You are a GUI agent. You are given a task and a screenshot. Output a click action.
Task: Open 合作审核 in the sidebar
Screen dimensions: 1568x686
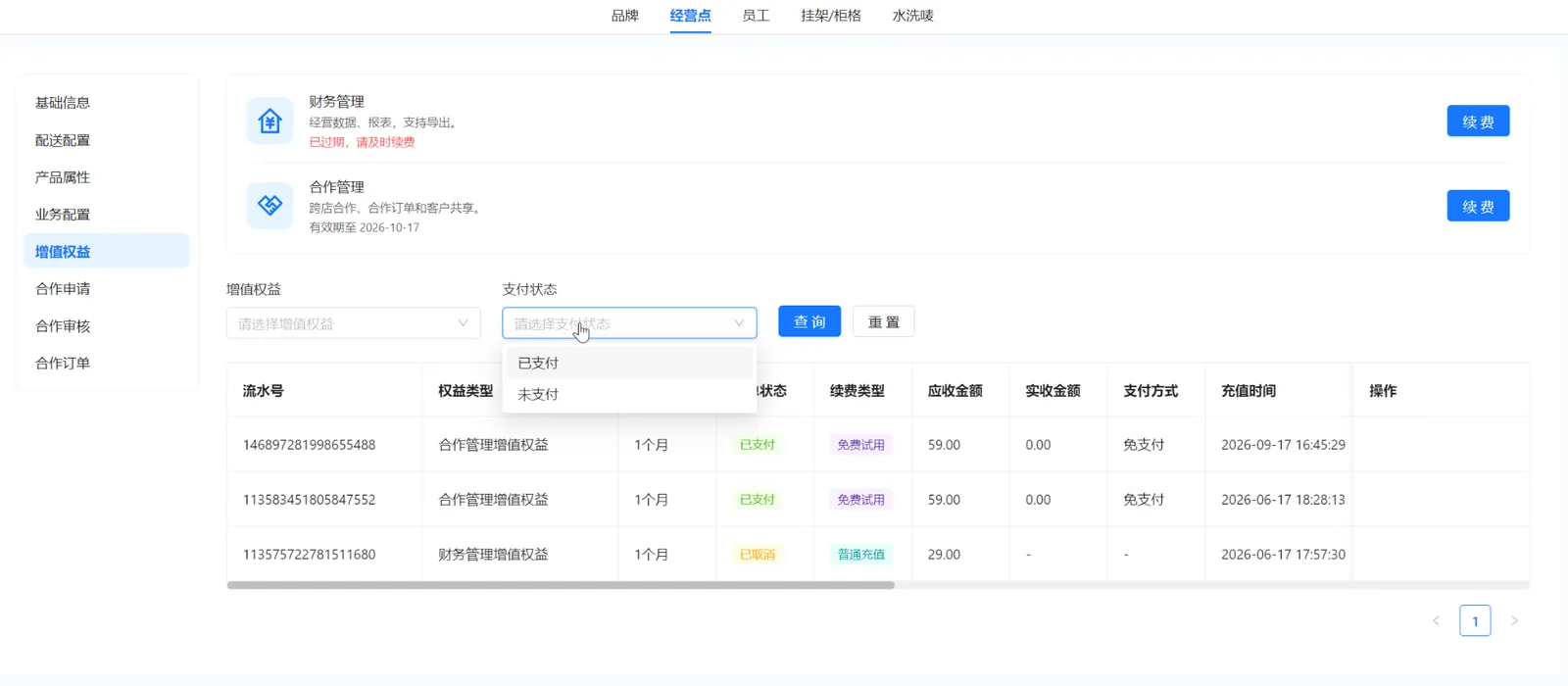point(106,326)
